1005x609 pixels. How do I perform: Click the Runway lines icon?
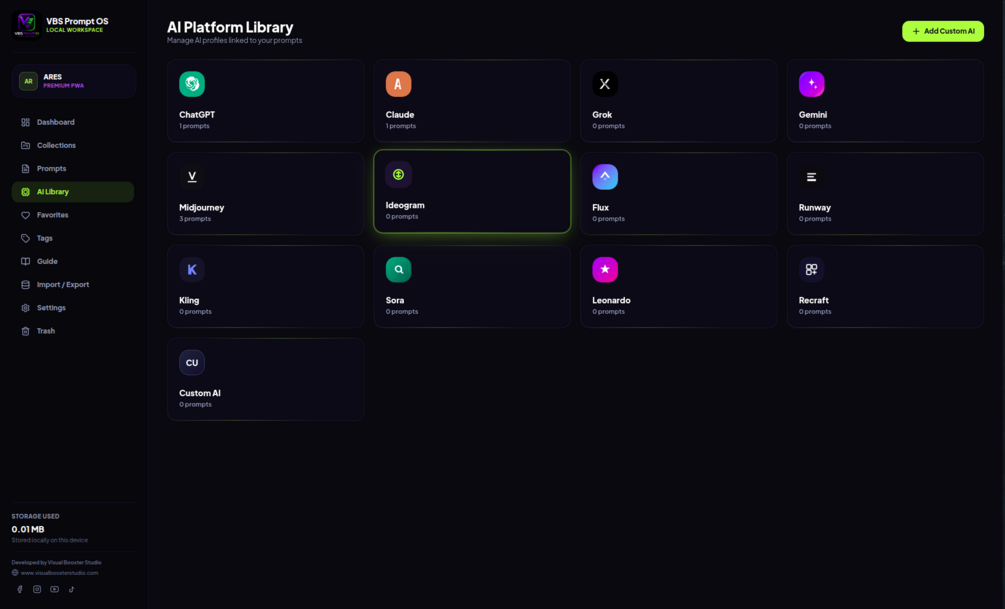pos(811,177)
